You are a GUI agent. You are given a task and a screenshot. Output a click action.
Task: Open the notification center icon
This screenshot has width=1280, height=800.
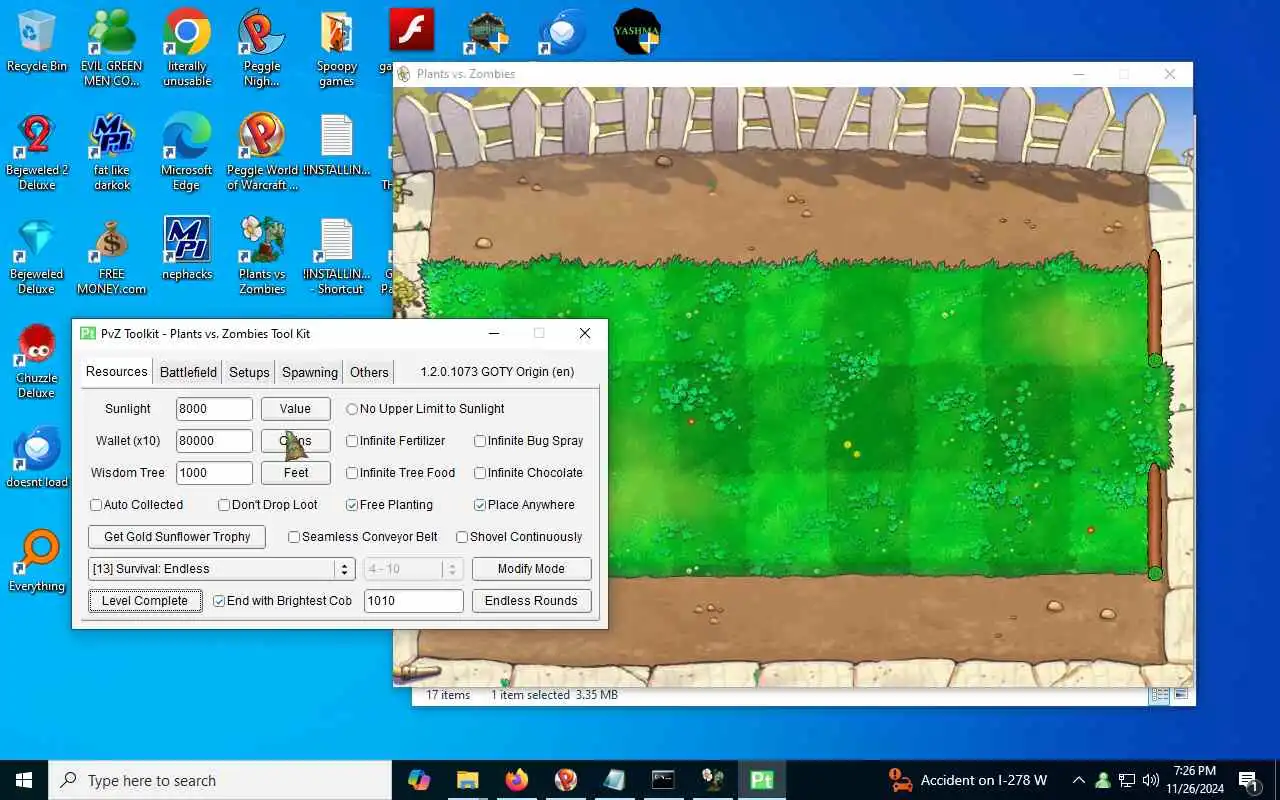(x=1248, y=780)
